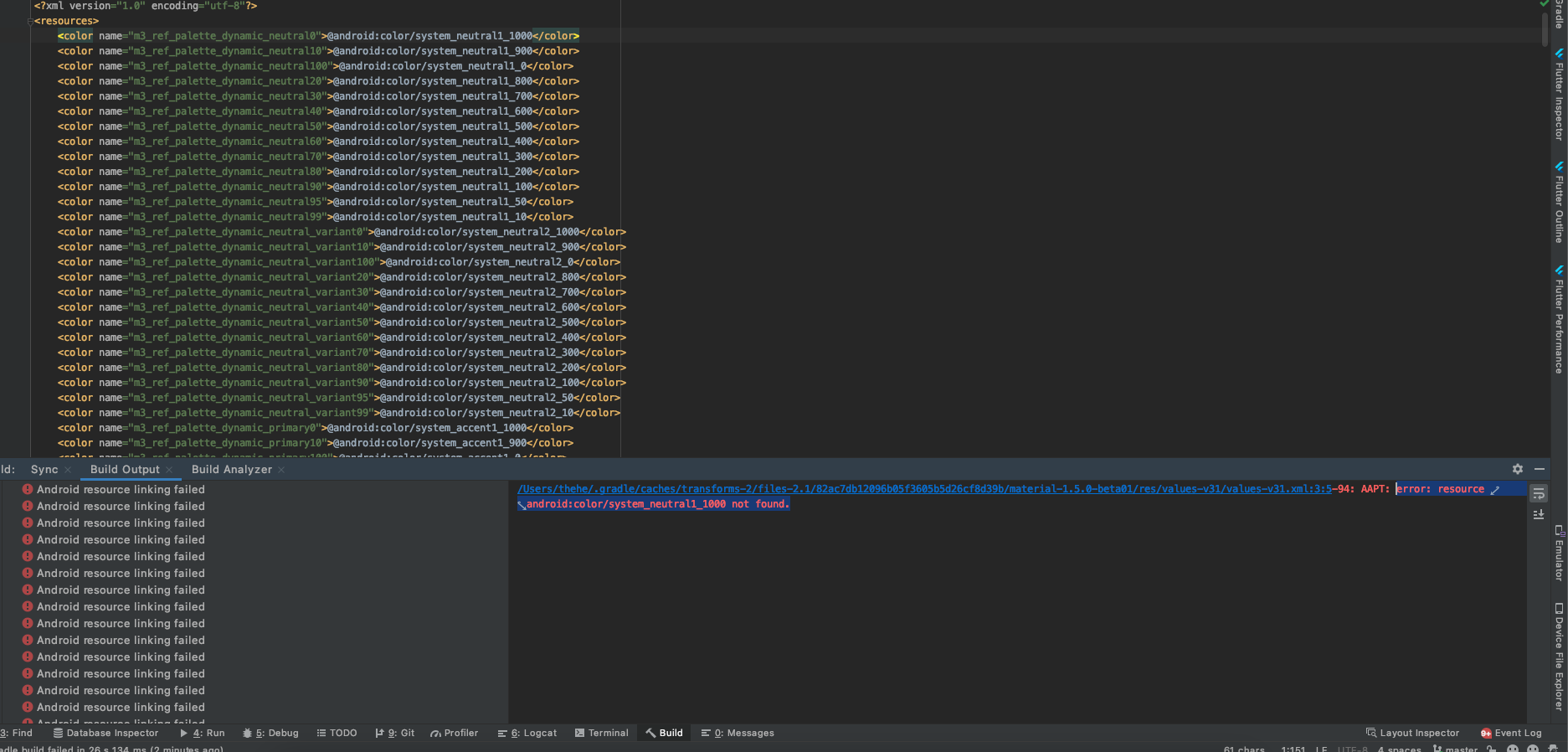Screen dimensions: 1568x752
Task: Select first 'Android resource linking failed' error
Action: tap(113, 489)
